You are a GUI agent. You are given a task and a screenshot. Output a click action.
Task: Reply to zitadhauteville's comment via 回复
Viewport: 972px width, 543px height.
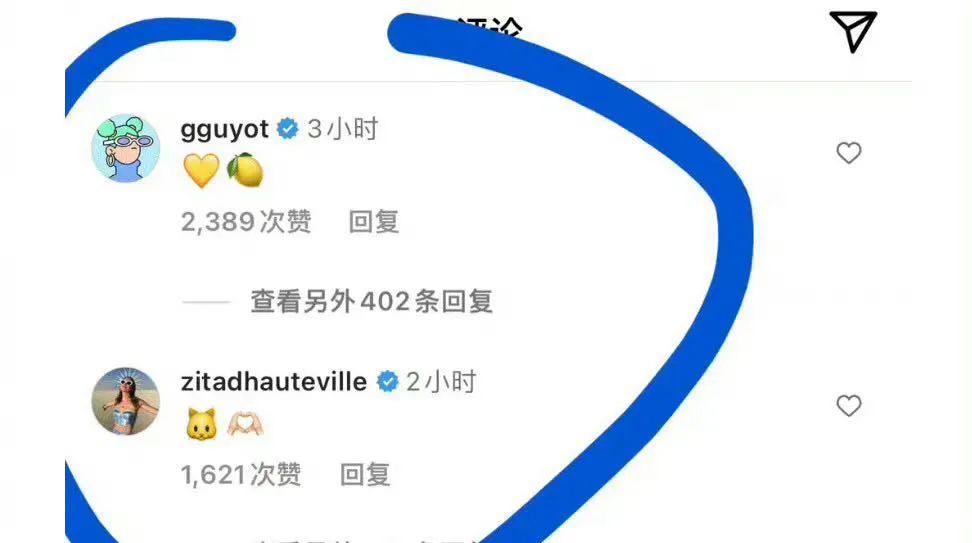pyautogui.click(x=365, y=475)
